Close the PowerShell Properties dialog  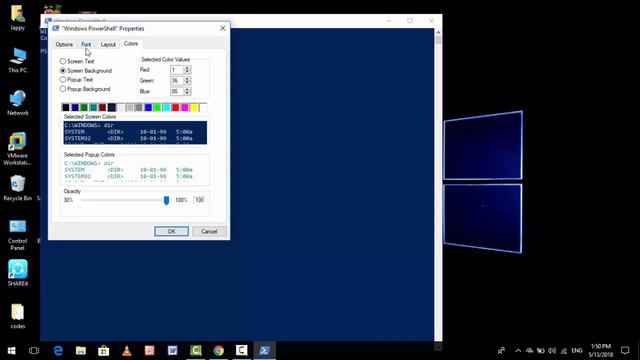223,28
